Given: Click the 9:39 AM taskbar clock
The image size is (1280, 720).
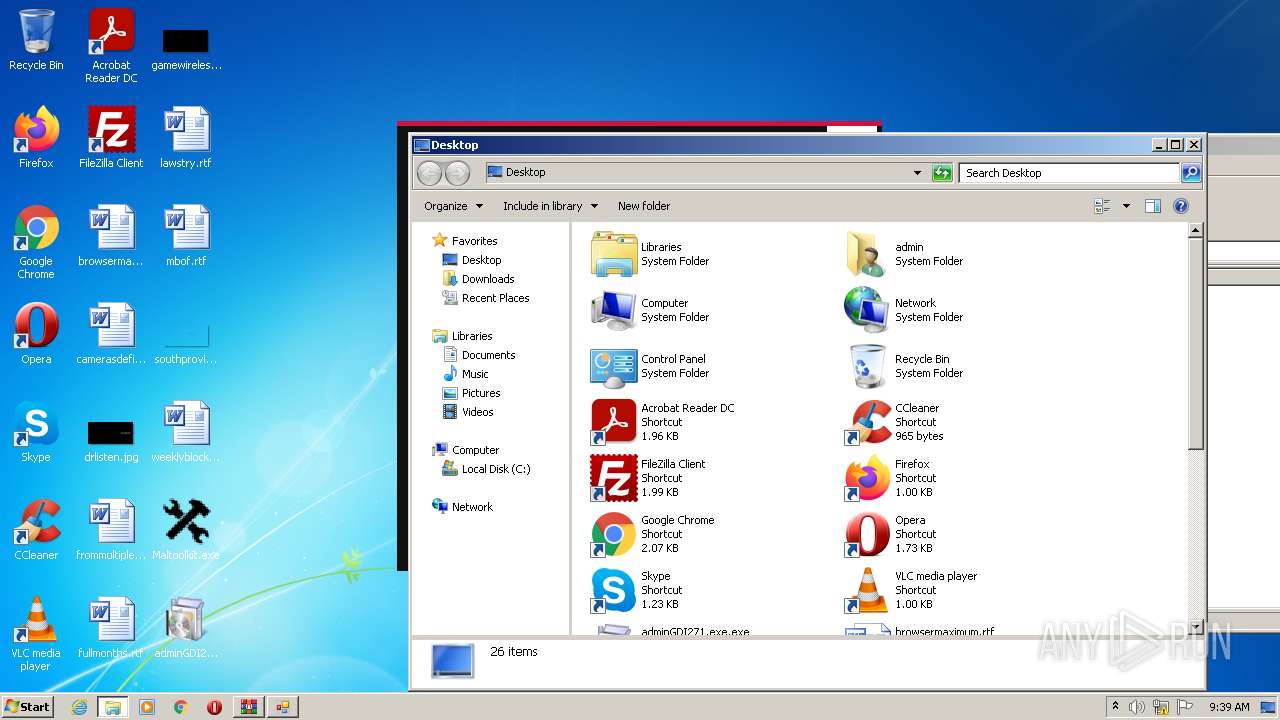Looking at the screenshot, I should pyautogui.click(x=1229, y=707).
